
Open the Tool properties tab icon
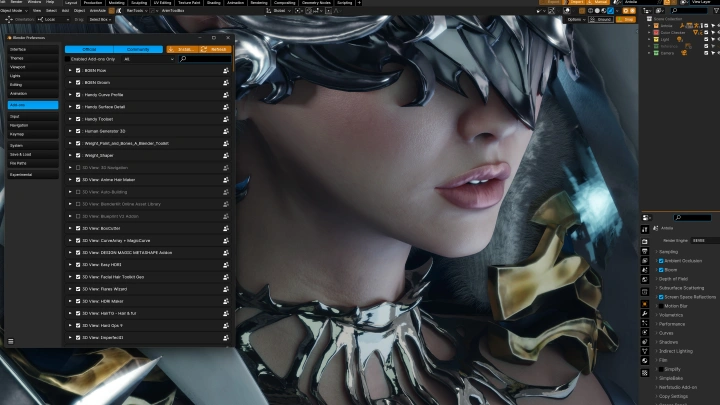(x=645, y=229)
